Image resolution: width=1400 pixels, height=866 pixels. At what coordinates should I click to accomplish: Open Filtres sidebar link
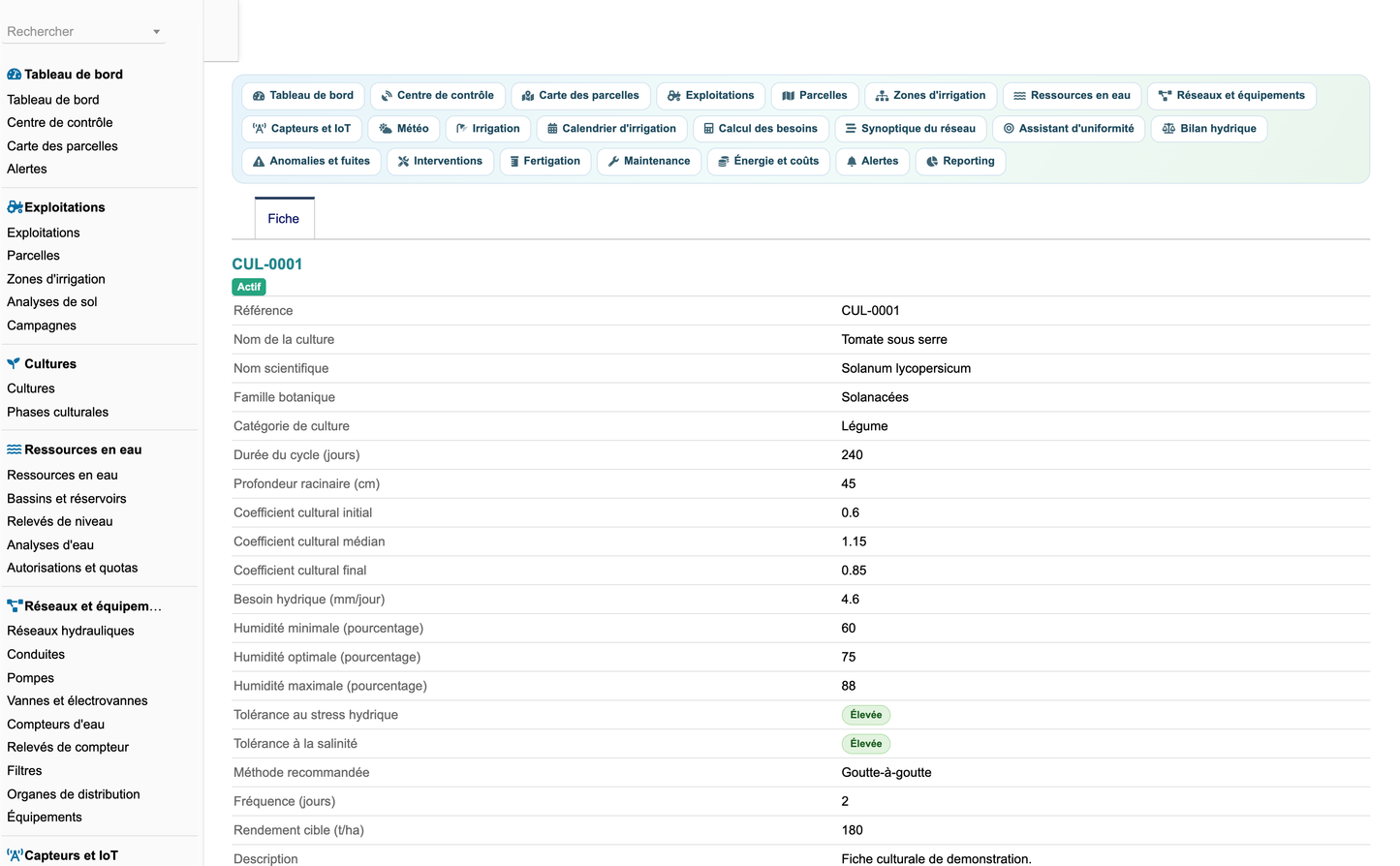click(x=24, y=771)
